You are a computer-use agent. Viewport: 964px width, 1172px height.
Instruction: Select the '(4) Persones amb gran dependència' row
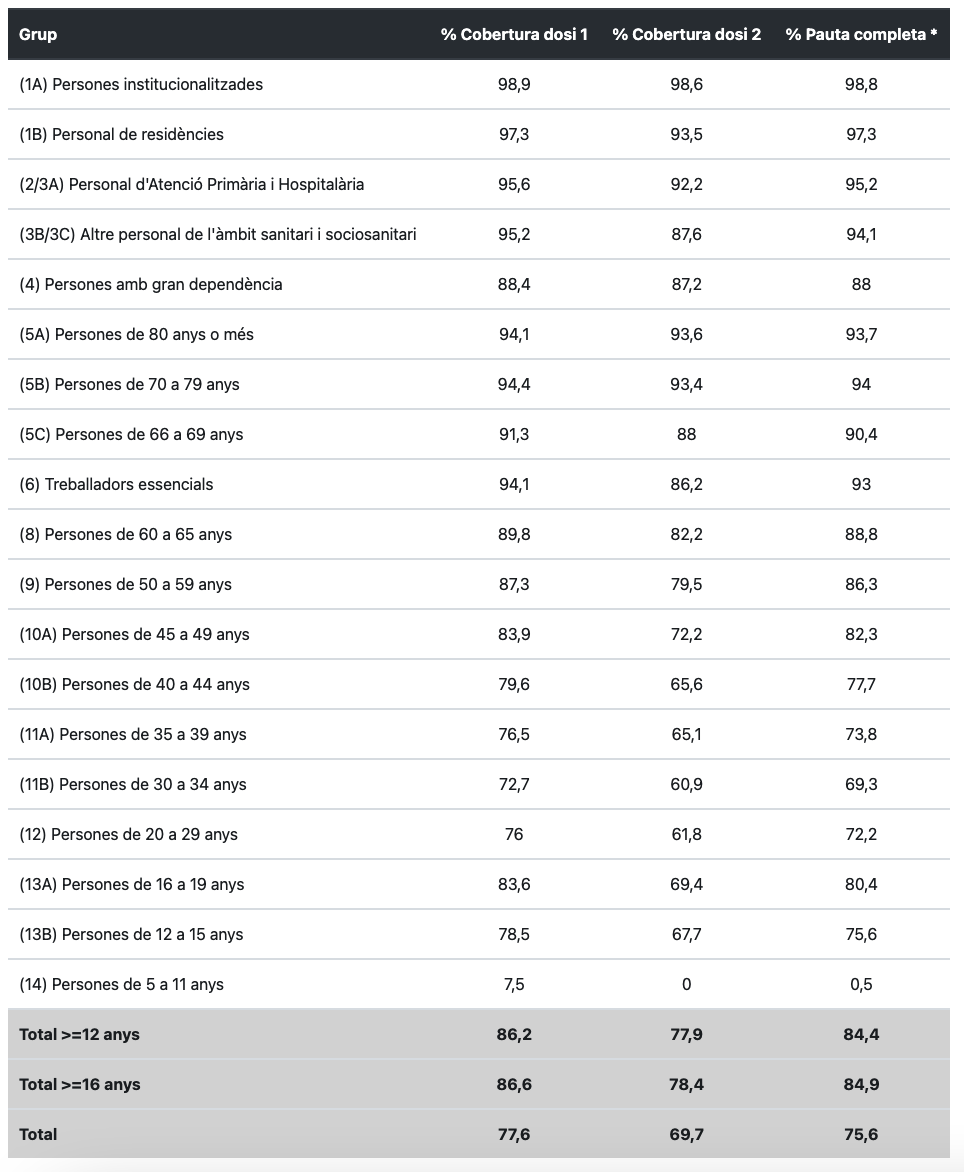click(150, 285)
